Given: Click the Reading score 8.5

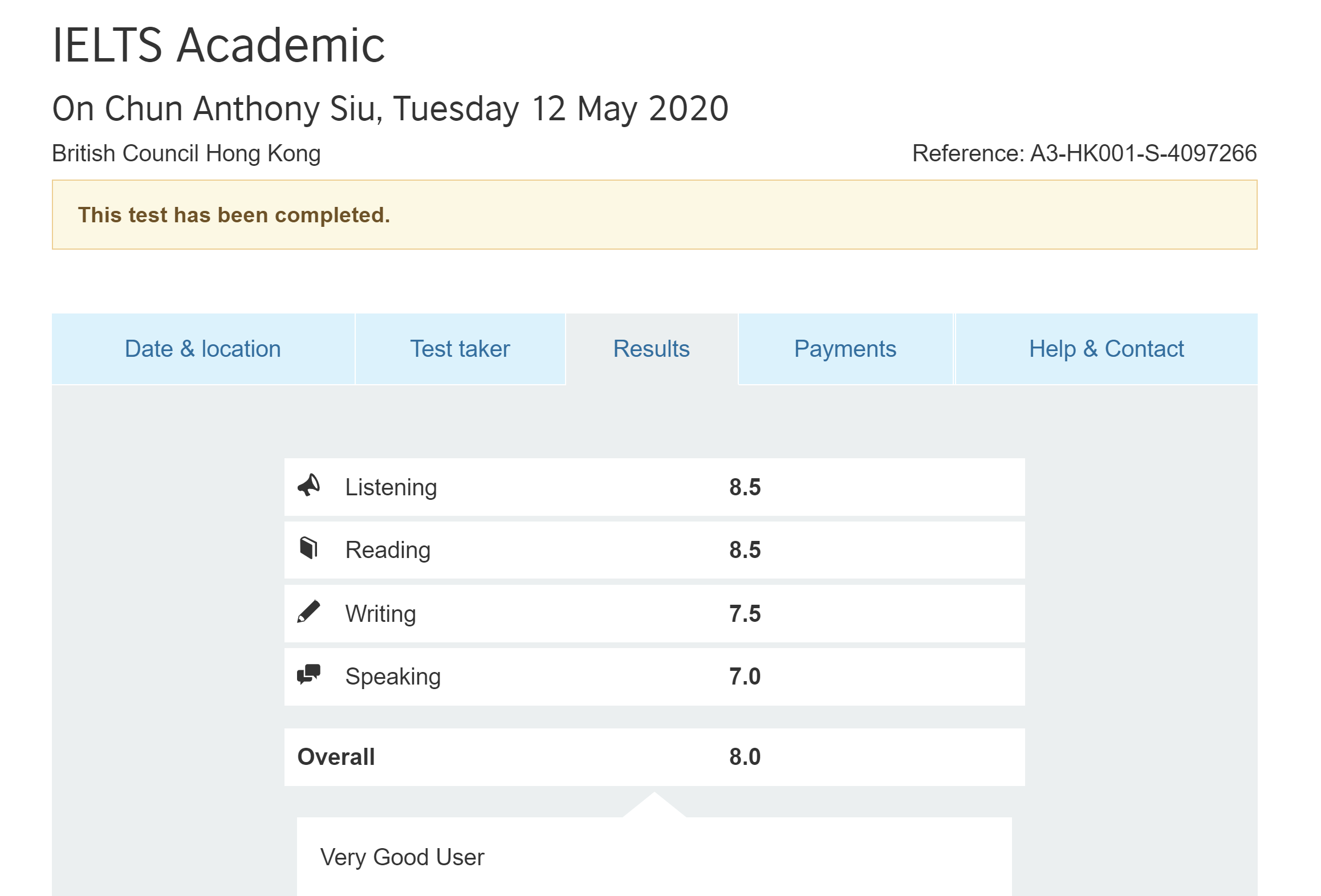Looking at the screenshot, I should click(x=745, y=550).
